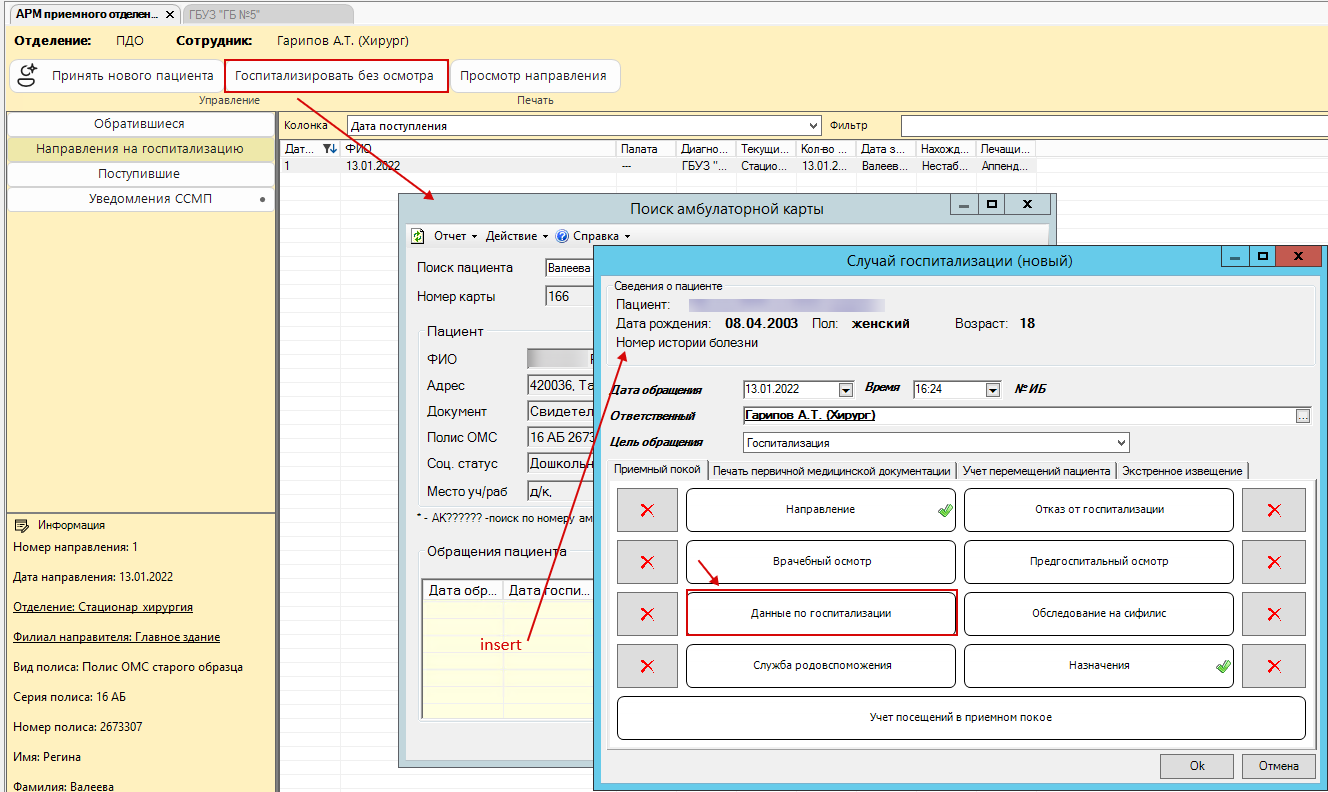1328x792 pixels.
Task: Expand the Цель обращения combo box
Action: [x=1121, y=442]
